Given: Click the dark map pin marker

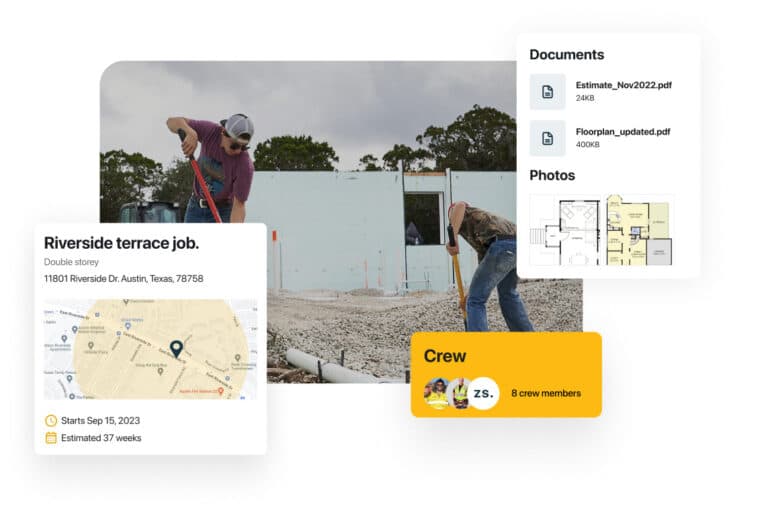Looking at the screenshot, I should pos(176,349).
